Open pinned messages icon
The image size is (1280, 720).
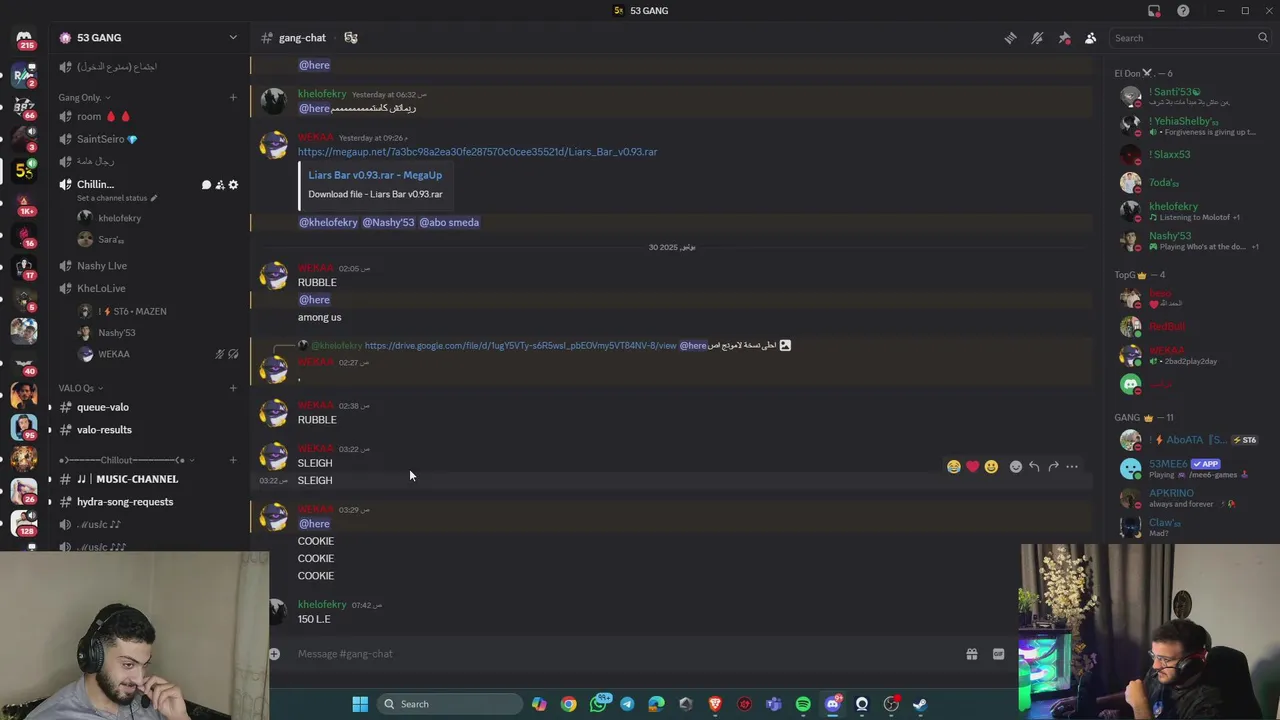click(x=1064, y=38)
